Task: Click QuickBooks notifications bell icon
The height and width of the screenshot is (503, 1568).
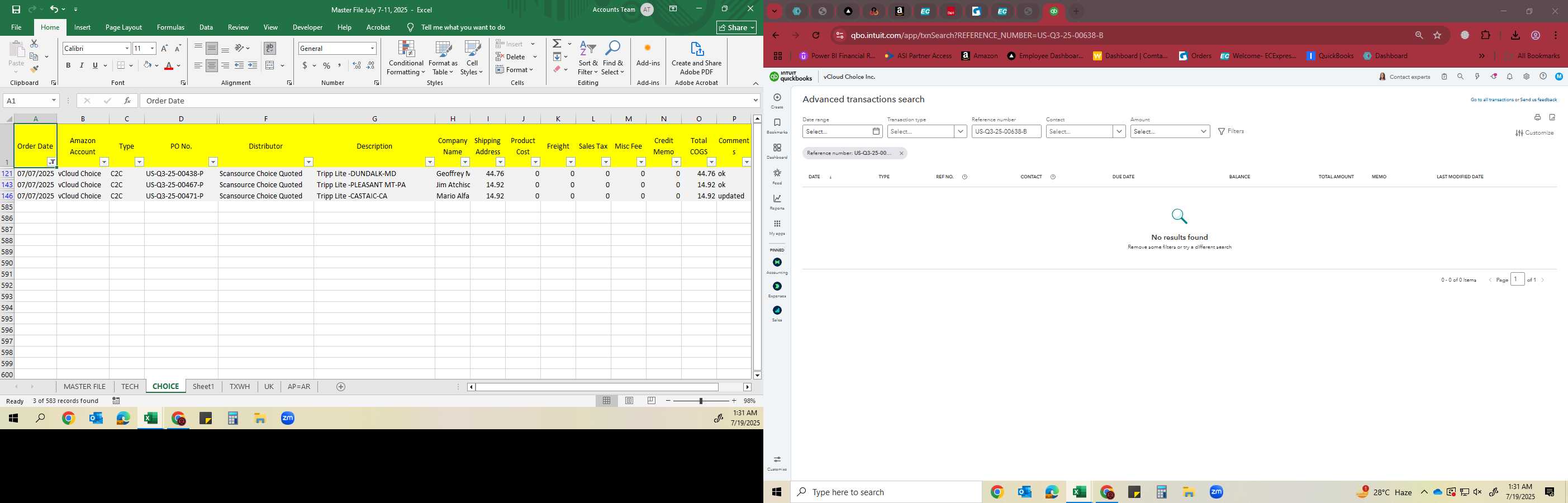Action: point(1509,77)
